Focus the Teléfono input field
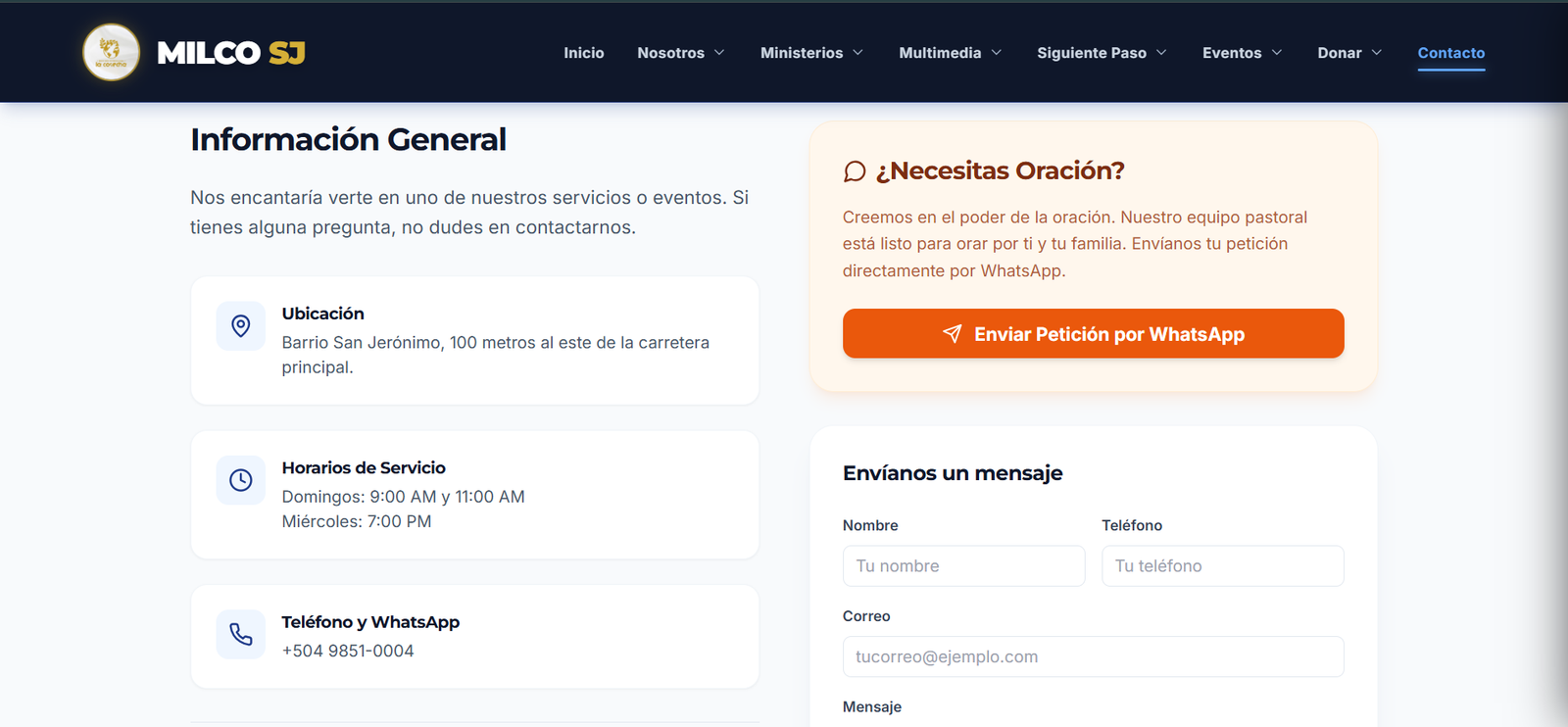Viewport: 1568px width, 727px height. coord(1223,566)
